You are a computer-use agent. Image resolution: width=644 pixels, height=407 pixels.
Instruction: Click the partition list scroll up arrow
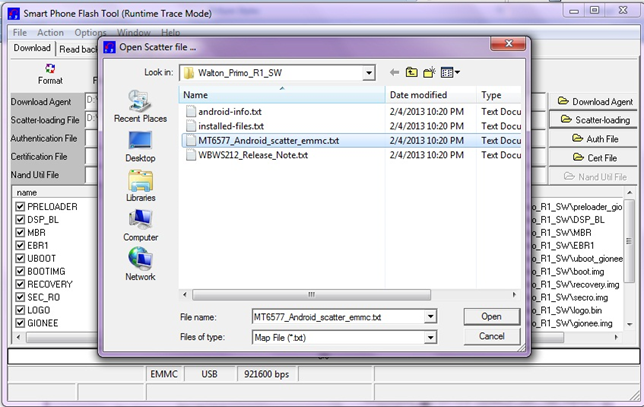[629, 192]
